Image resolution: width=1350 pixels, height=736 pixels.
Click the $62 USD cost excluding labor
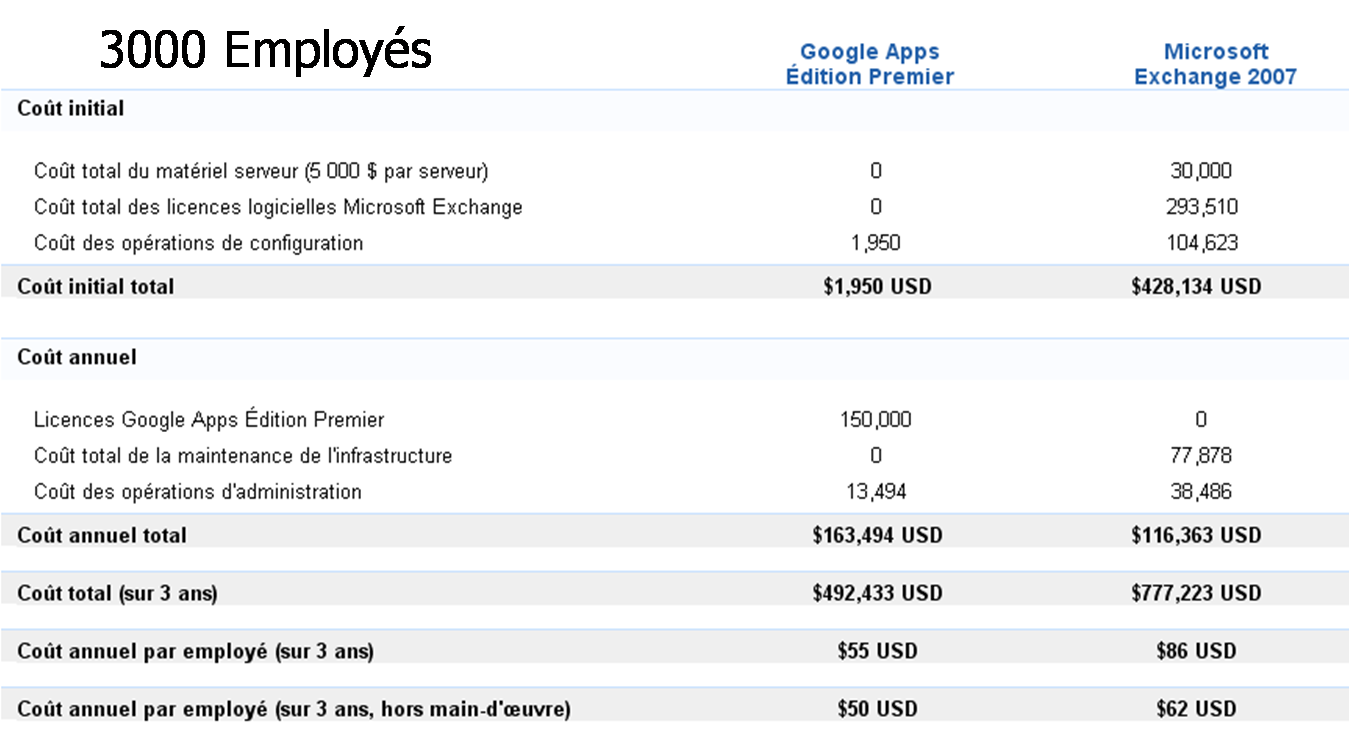[x=1196, y=710]
